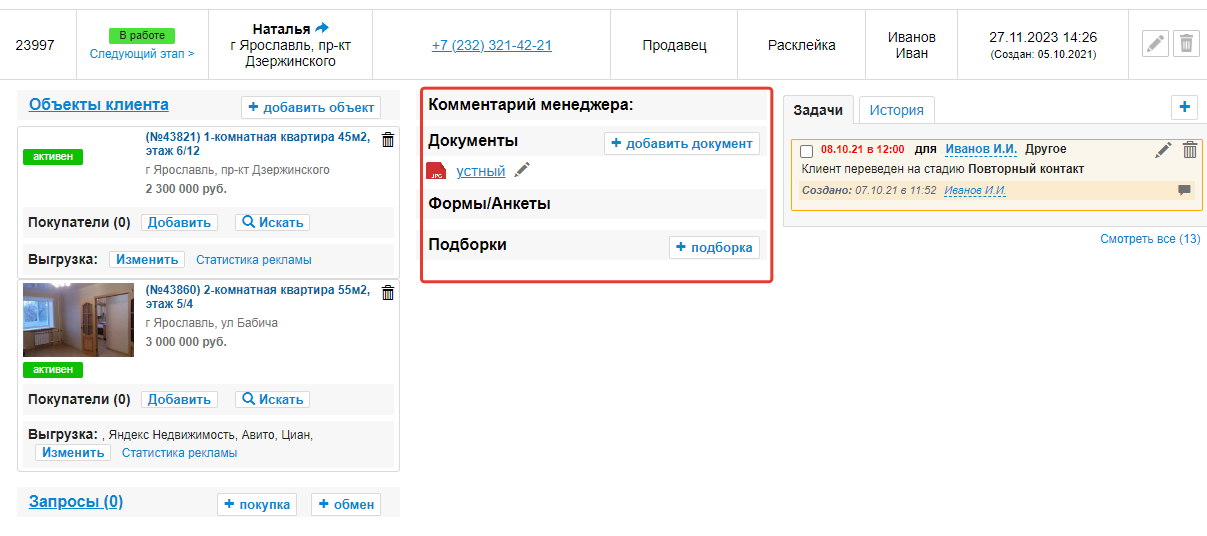The width and height of the screenshot is (1207, 536).
Task: Delete the task using its trash icon
Action: coord(1189,150)
